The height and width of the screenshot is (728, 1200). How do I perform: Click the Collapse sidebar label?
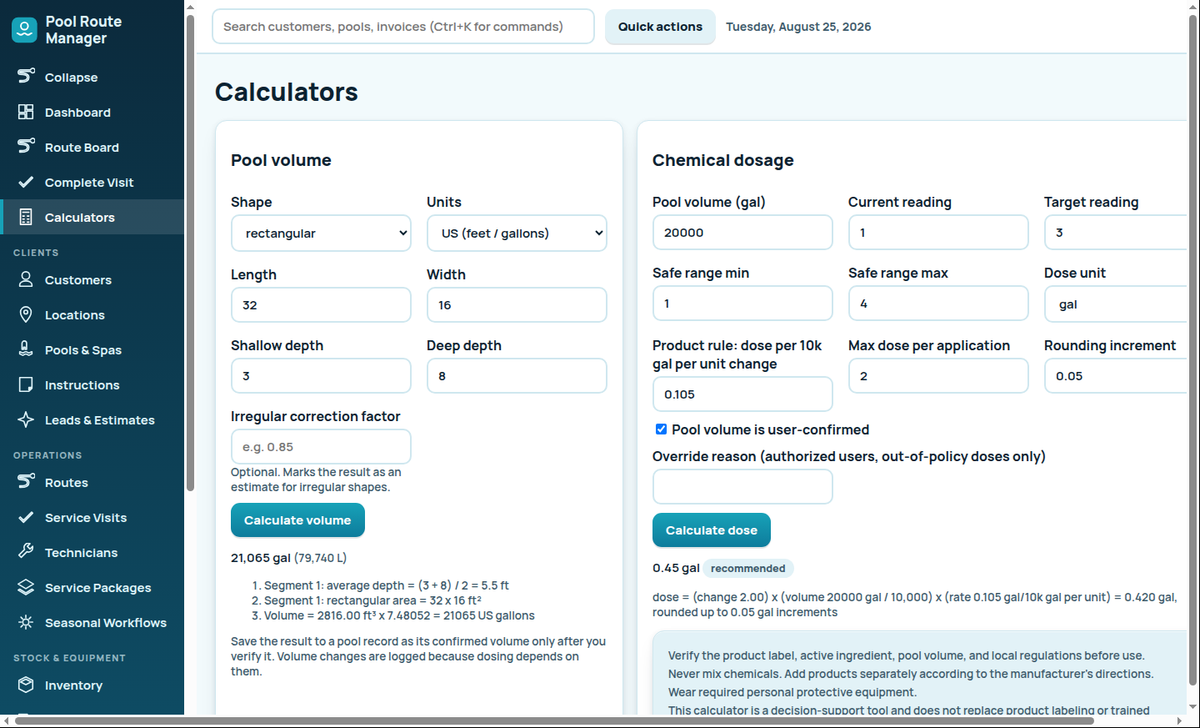(x=71, y=77)
